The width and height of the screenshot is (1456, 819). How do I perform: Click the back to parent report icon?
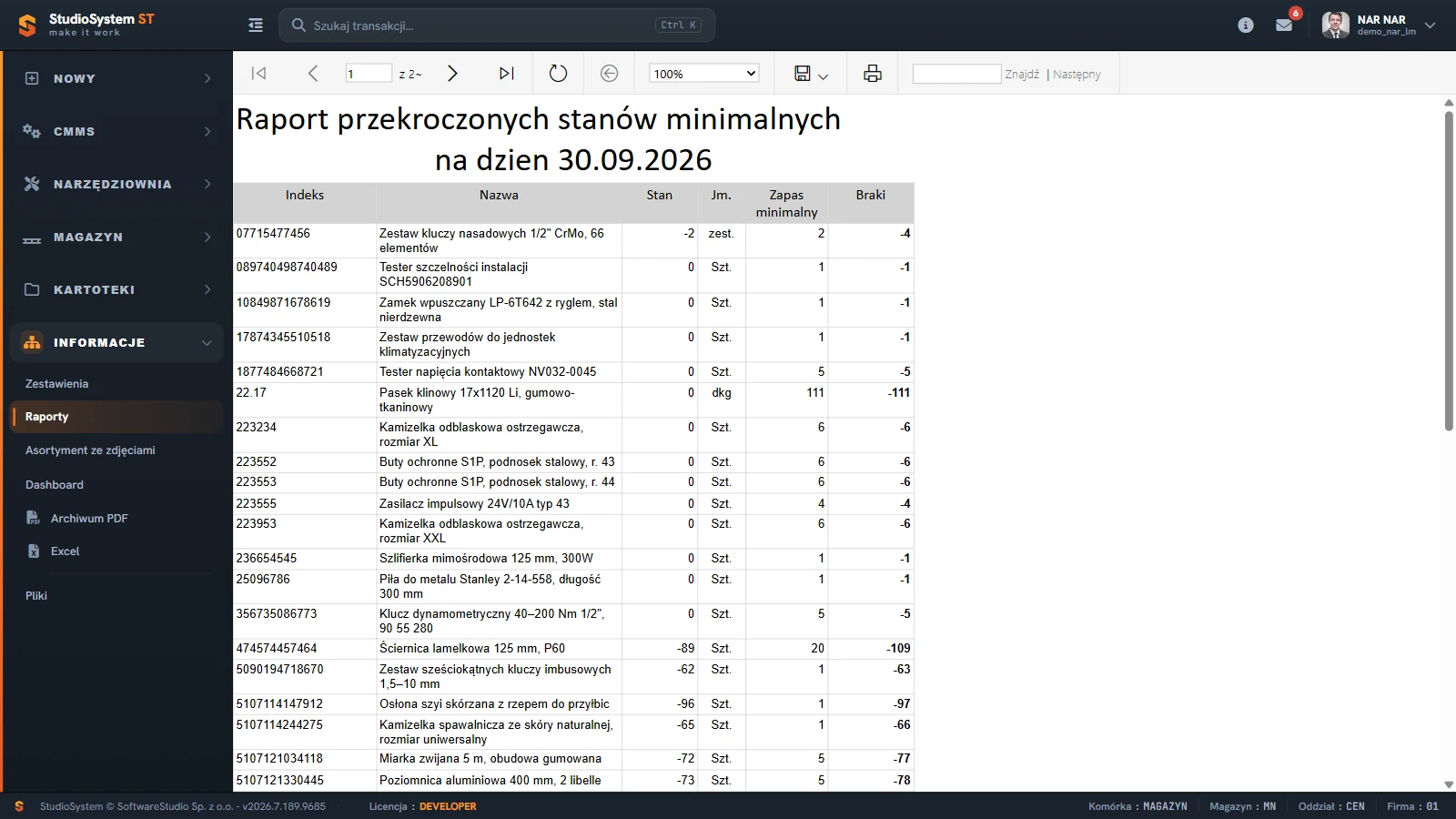click(x=610, y=74)
